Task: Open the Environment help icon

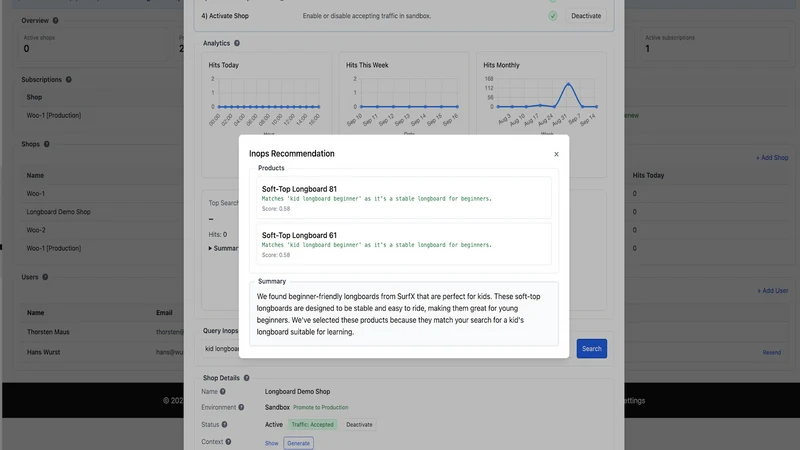Action: [x=241, y=407]
